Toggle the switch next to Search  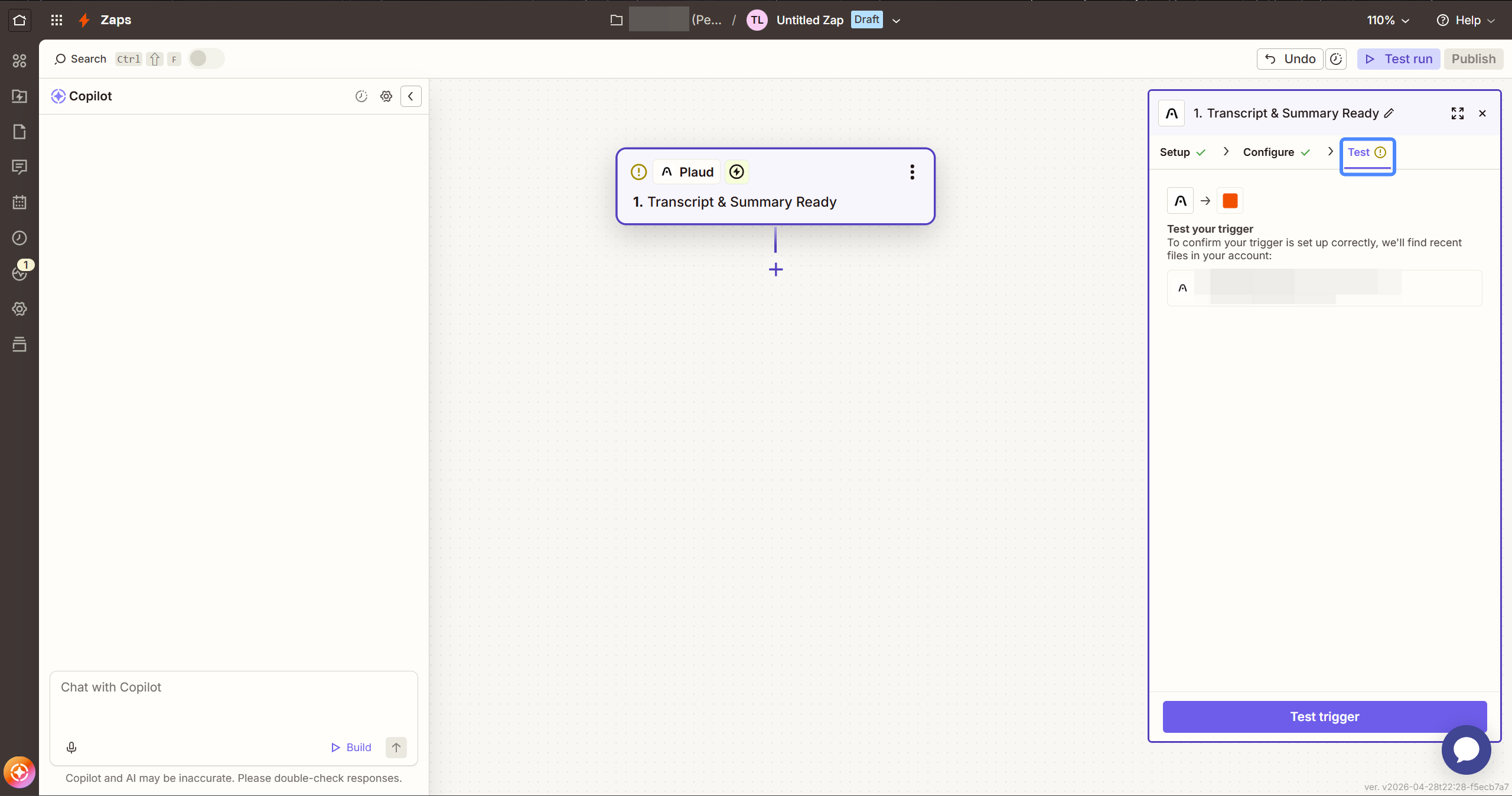pos(206,58)
